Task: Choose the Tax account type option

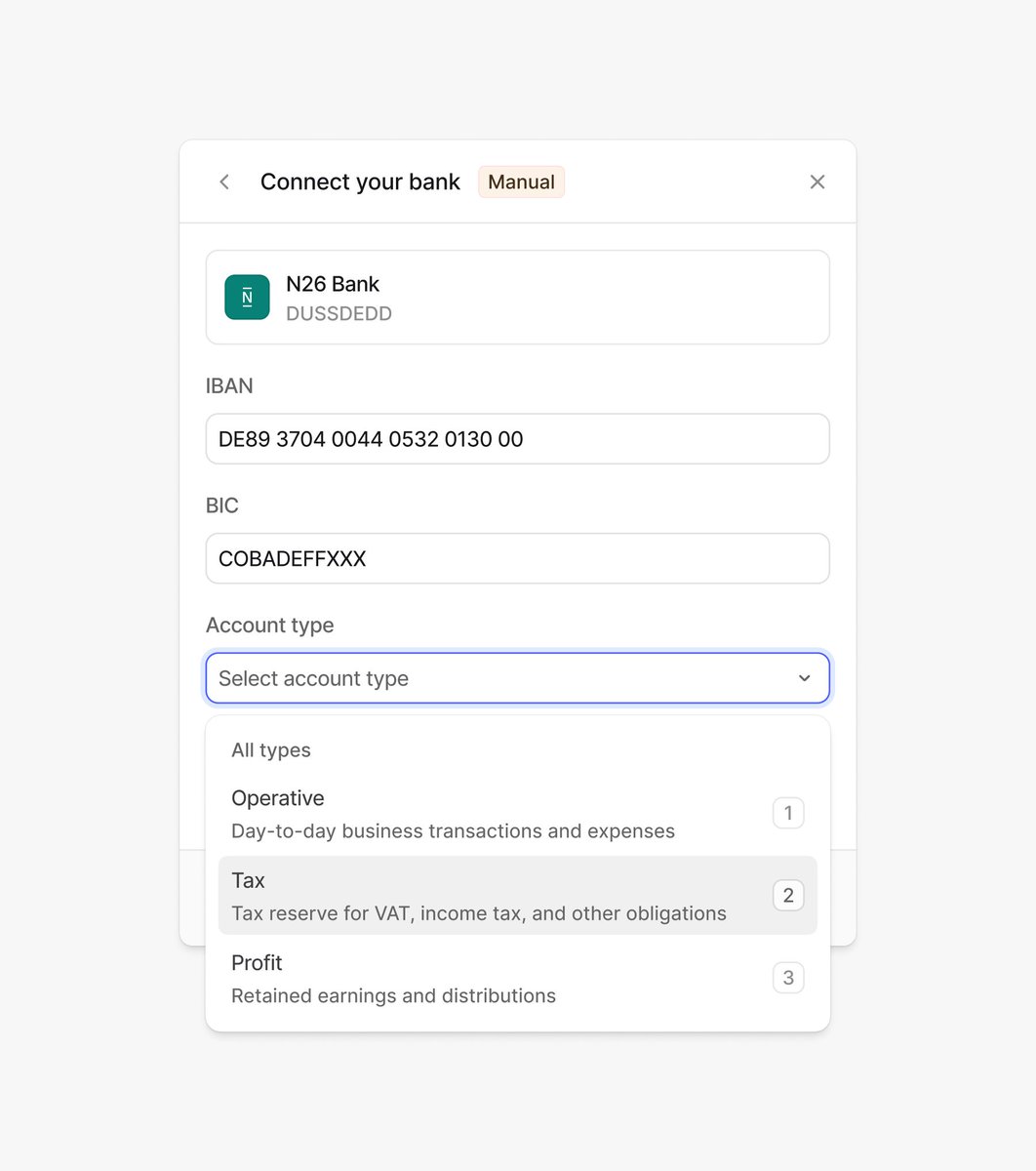Action: click(x=518, y=895)
